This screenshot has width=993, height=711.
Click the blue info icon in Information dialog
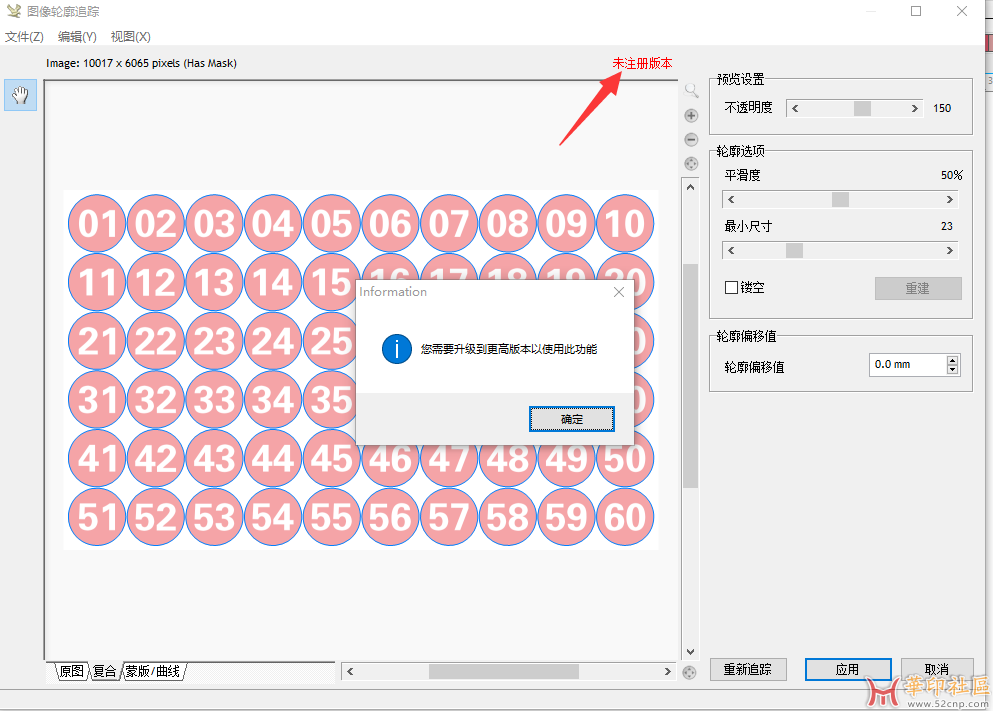pos(397,349)
